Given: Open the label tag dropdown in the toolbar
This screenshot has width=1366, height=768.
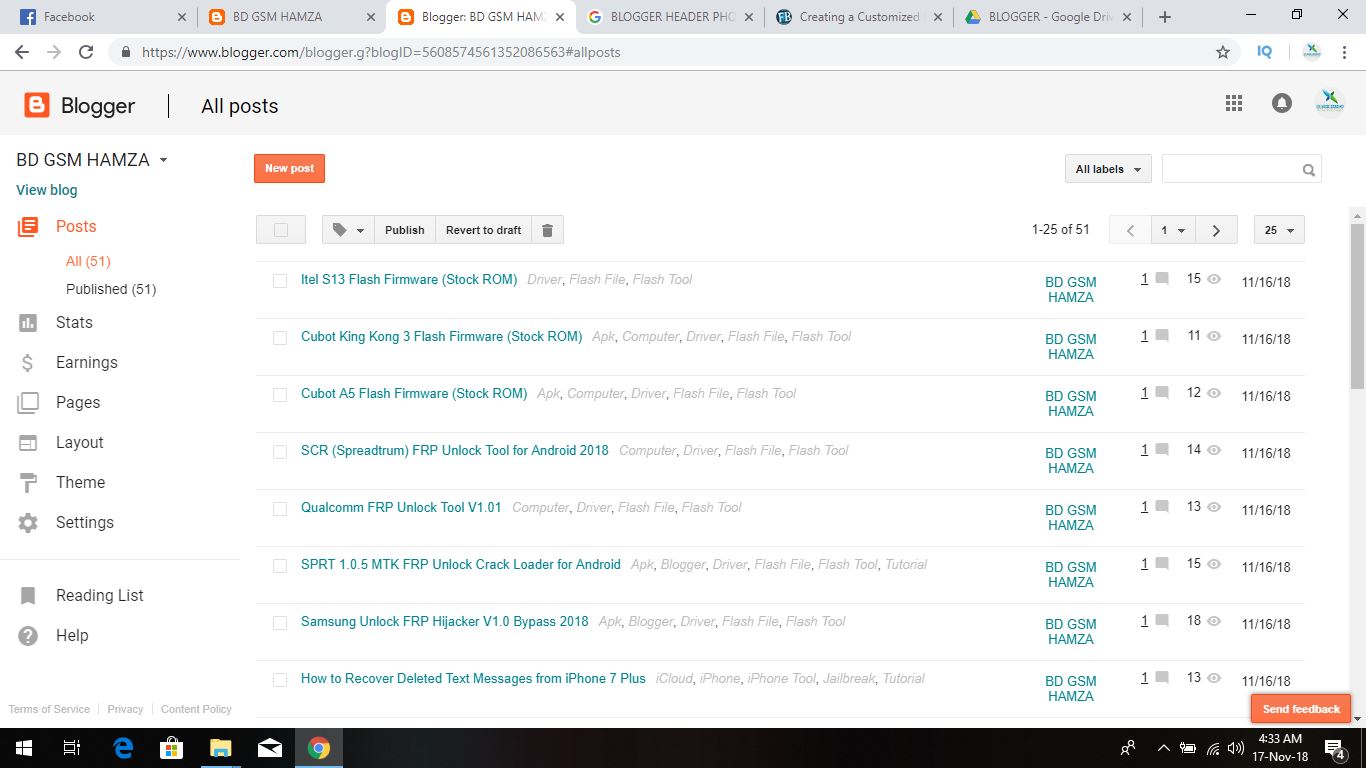Looking at the screenshot, I should [x=348, y=230].
